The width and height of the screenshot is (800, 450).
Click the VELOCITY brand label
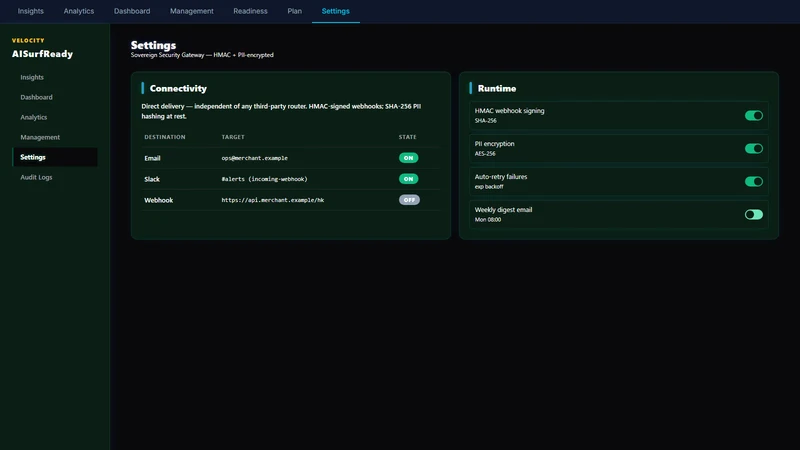28,40
